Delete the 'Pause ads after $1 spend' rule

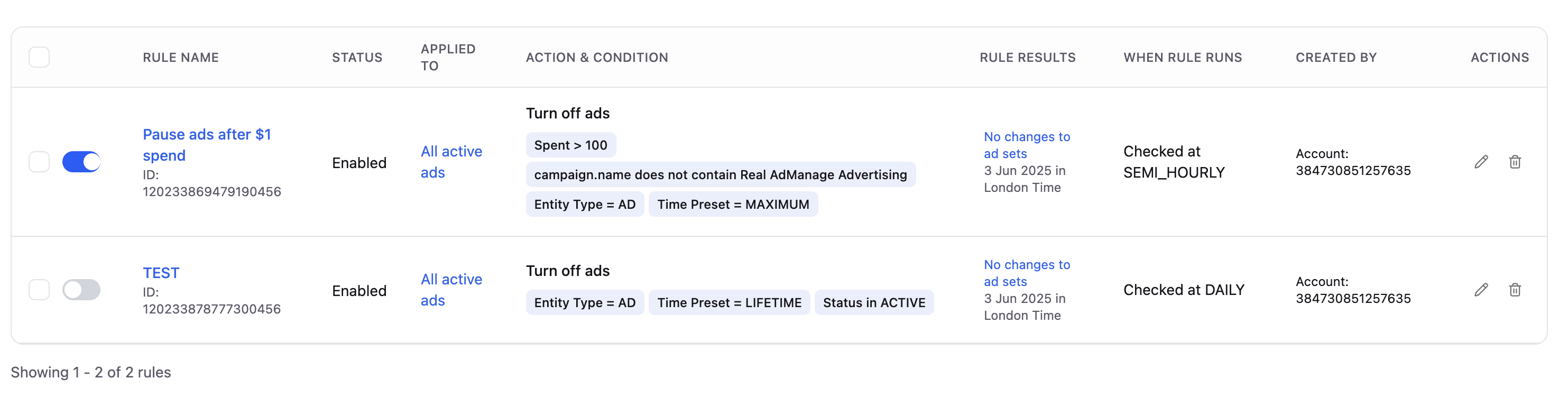(1515, 162)
